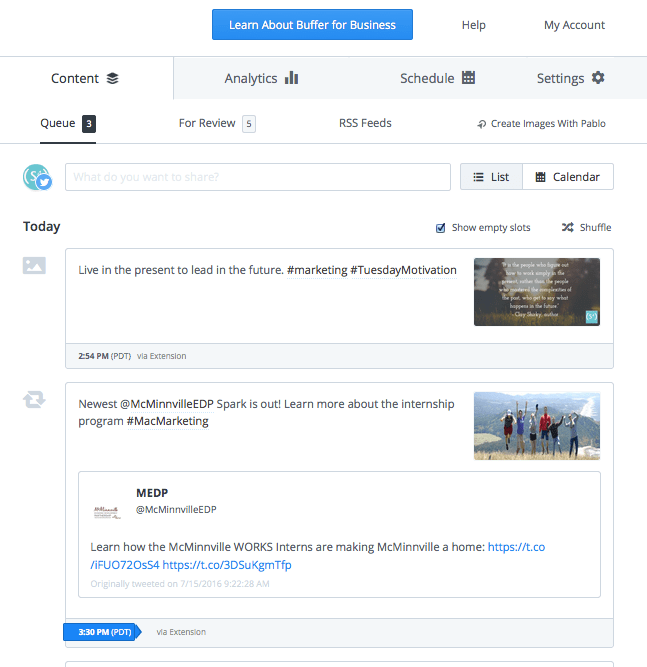Click the @McMinnvilleEDP mention in post text
The width and height of the screenshot is (647, 667).
(167, 404)
